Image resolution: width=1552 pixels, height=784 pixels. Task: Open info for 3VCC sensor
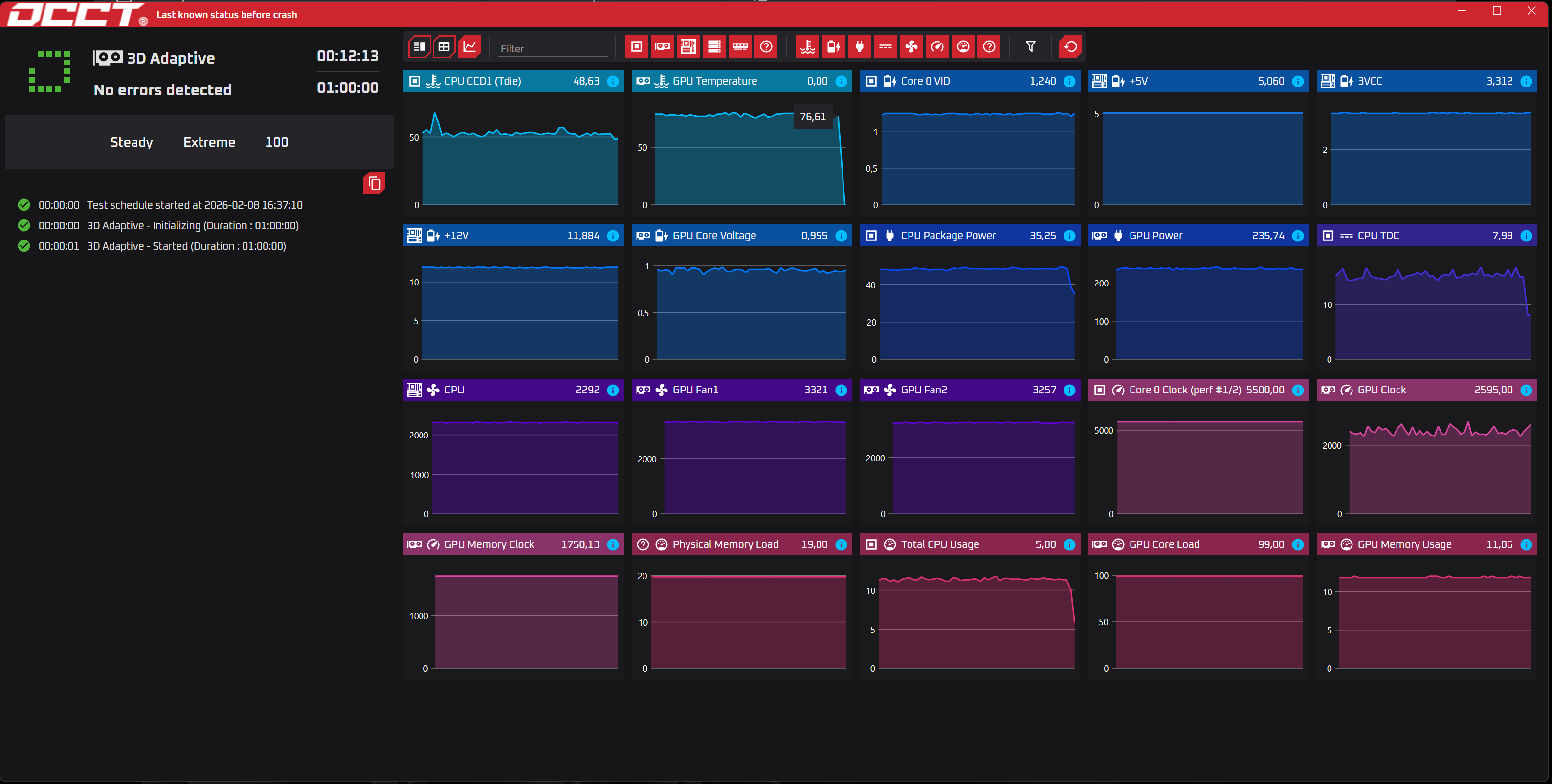pos(1526,81)
